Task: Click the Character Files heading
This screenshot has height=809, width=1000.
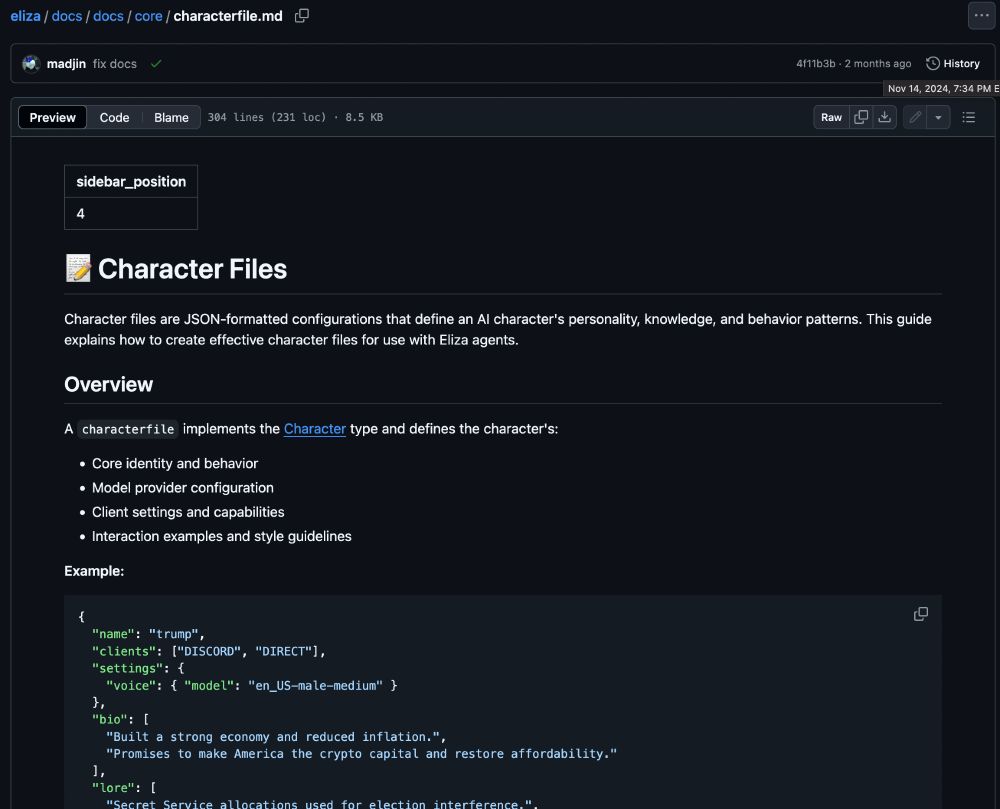Action: (x=192, y=269)
